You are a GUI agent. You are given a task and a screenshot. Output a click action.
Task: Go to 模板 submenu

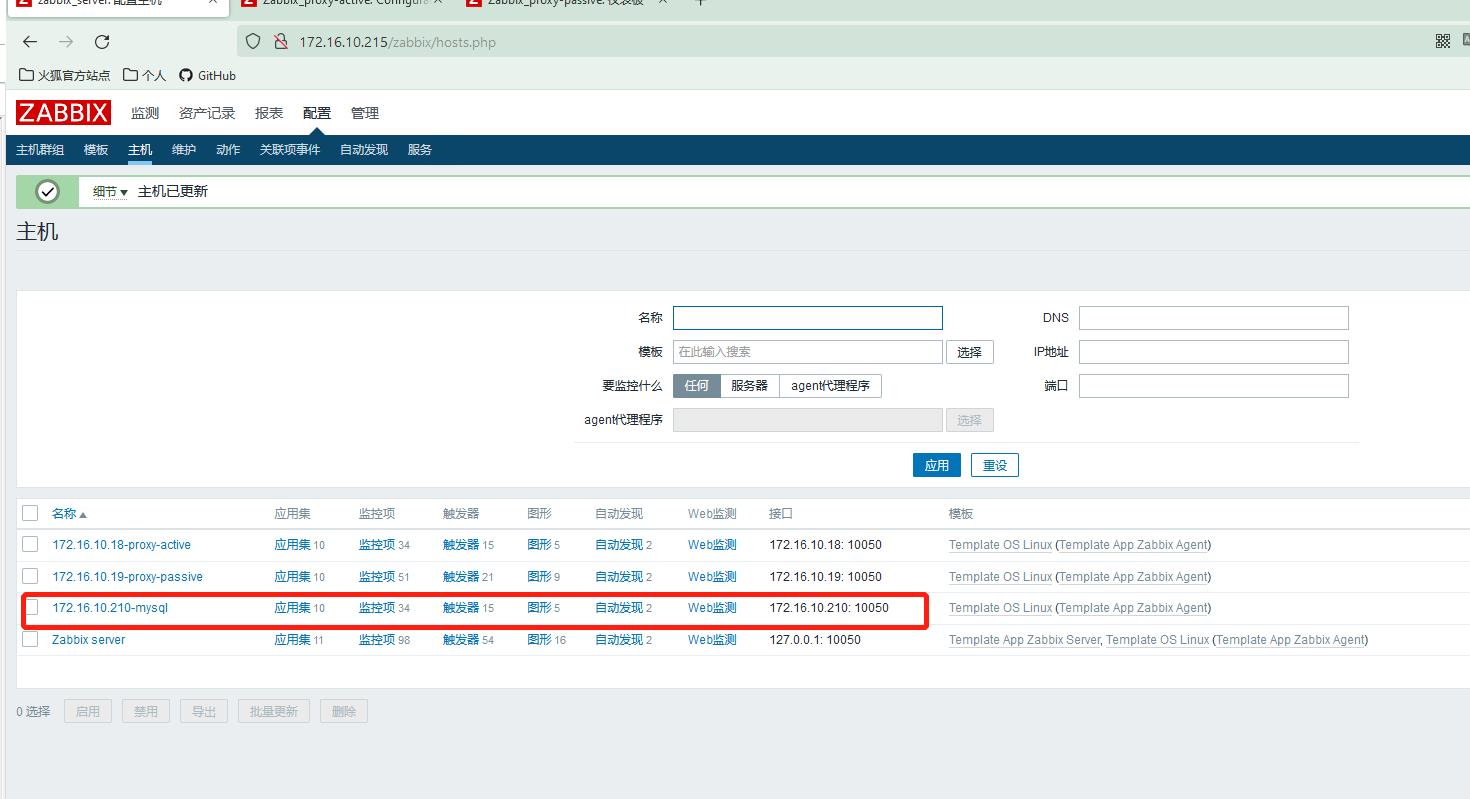point(96,150)
